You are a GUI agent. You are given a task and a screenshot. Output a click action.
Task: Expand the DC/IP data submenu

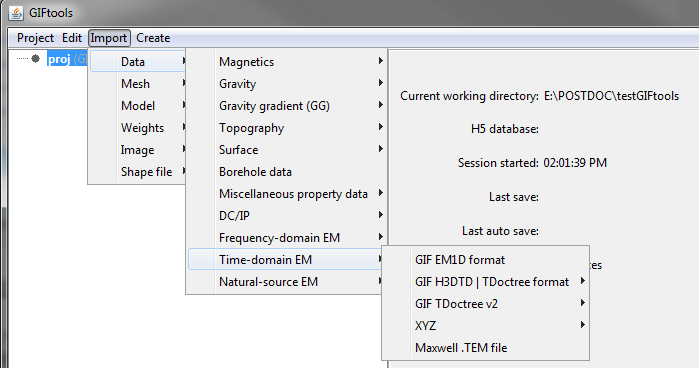[x=287, y=215]
